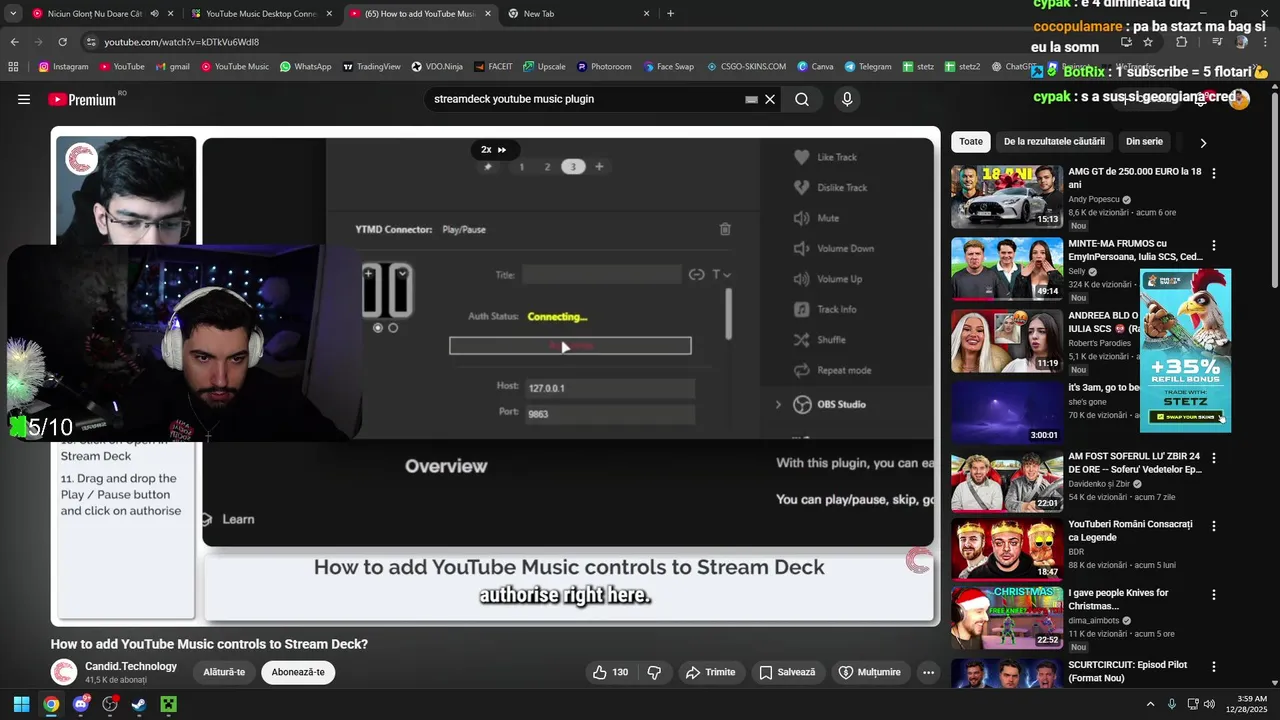Open Telegram bookmark
The height and width of the screenshot is (720, 1280).
pos(867,66)
